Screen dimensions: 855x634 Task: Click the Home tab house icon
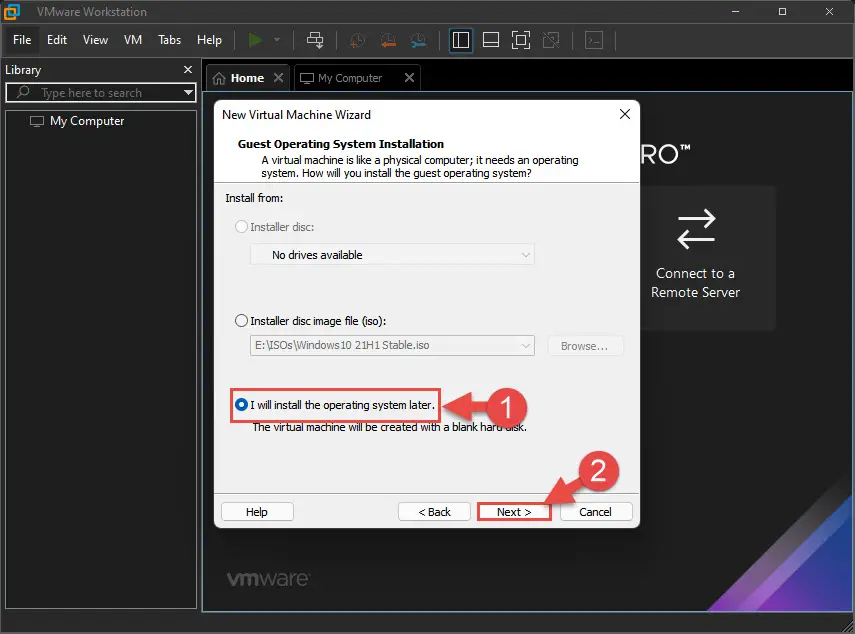(219, 79)
